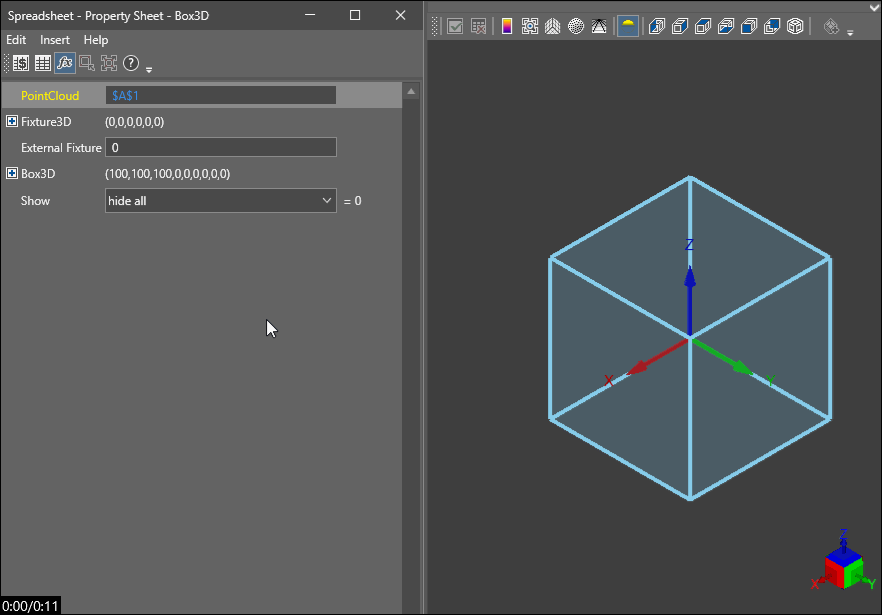Click the External Fixture input field
The width and height of the screenshot is (882, 615).
(220, 148)
